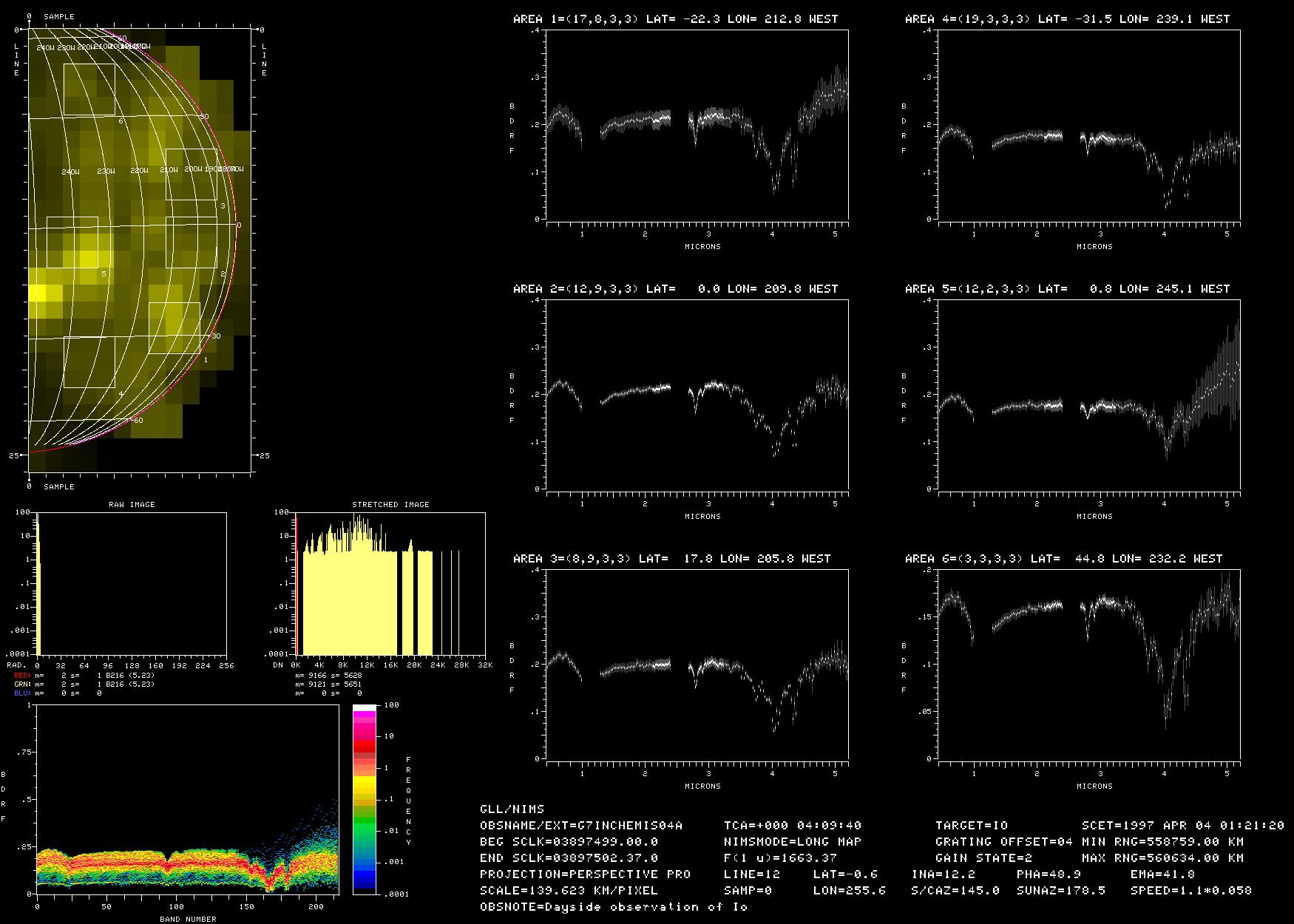Image resolution: width=1294 pixels, height=924 pixels.
Task: Pick the Area 6 spectrum graph
Action: 1089,665
